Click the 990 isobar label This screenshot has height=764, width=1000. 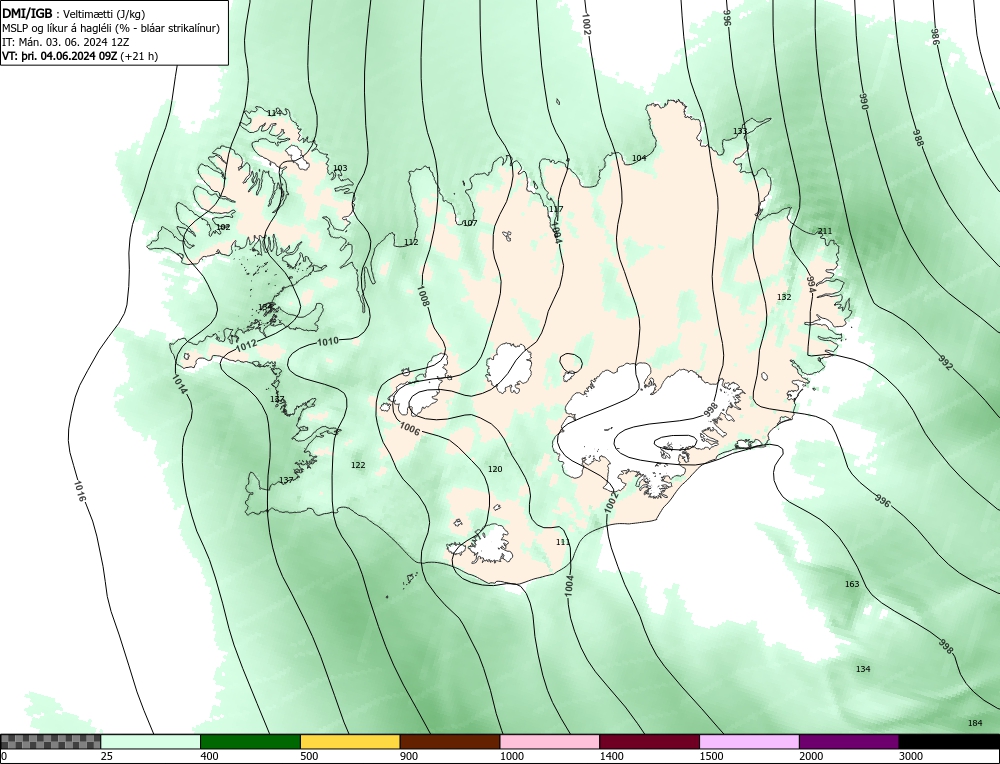(x=864, y=101)
